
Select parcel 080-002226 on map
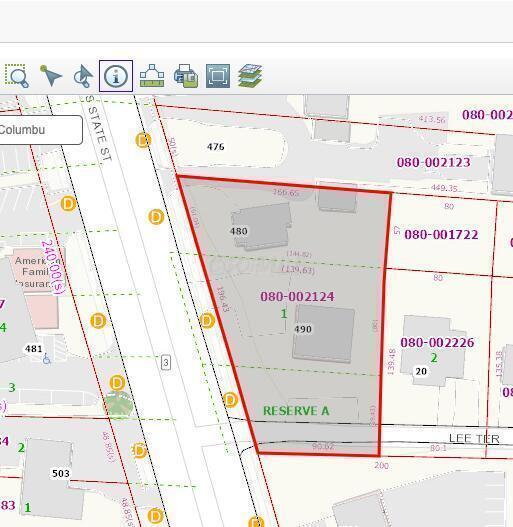coord(437,342)
